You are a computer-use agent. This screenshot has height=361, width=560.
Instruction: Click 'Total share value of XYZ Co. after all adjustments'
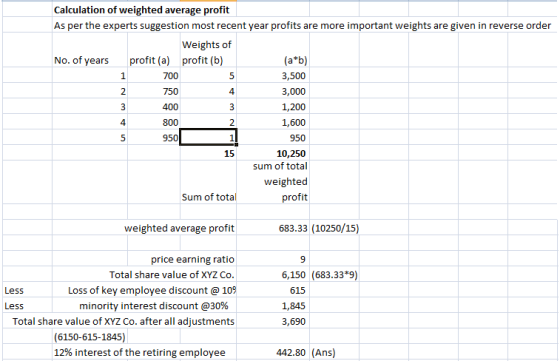pyautogui.click(x=124, y=321)
